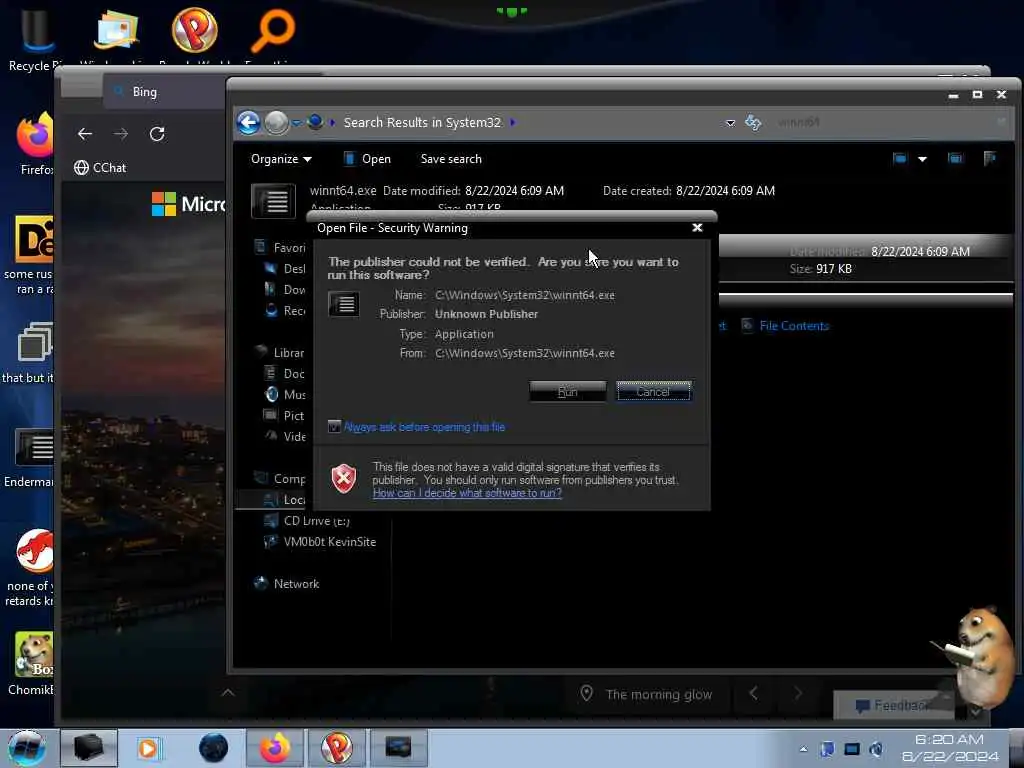This screenshot has width=1024, height=768.
Task: Refresh the Explorer search results
Action: pyautogui.click(x=753, y=123)
